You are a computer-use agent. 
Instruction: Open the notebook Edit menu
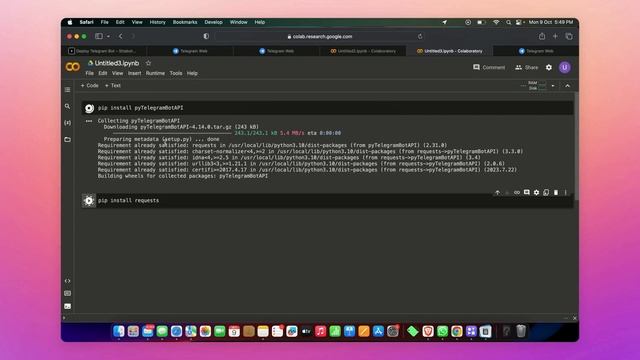pyautogui.click(x=103, y=73)
